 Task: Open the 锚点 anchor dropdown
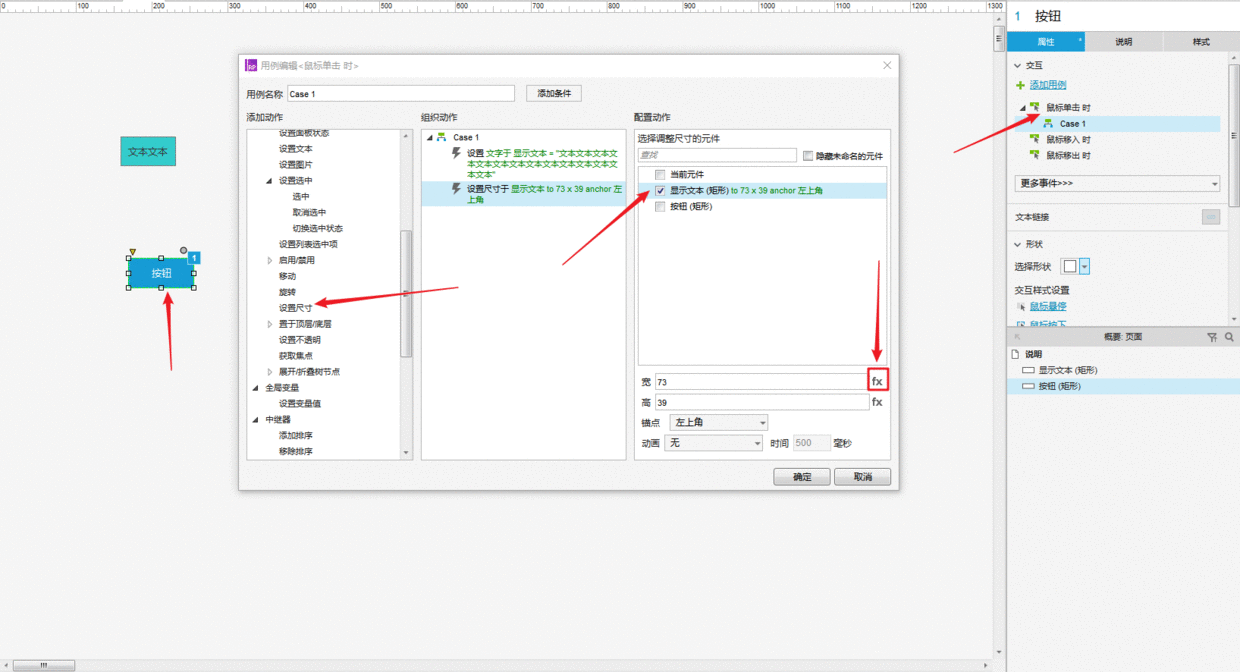tap(718, 423)
